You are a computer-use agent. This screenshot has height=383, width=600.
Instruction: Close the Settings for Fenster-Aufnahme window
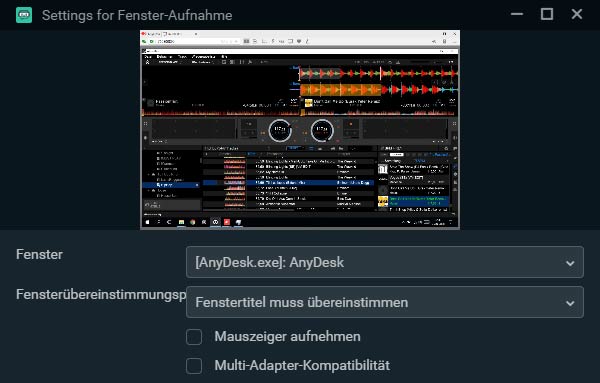[577, 15]
